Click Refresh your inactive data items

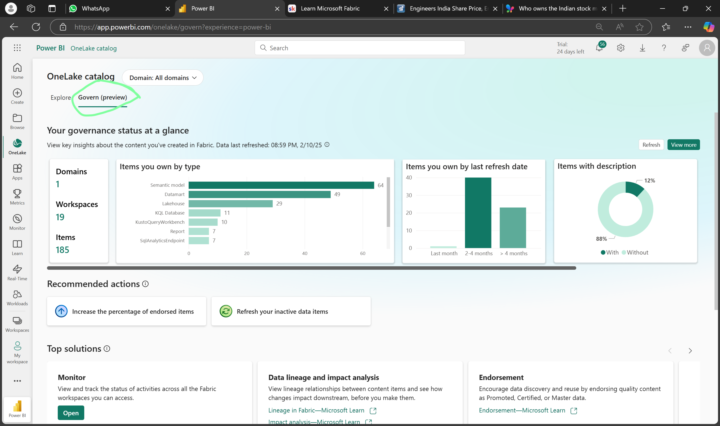[291, 311]
